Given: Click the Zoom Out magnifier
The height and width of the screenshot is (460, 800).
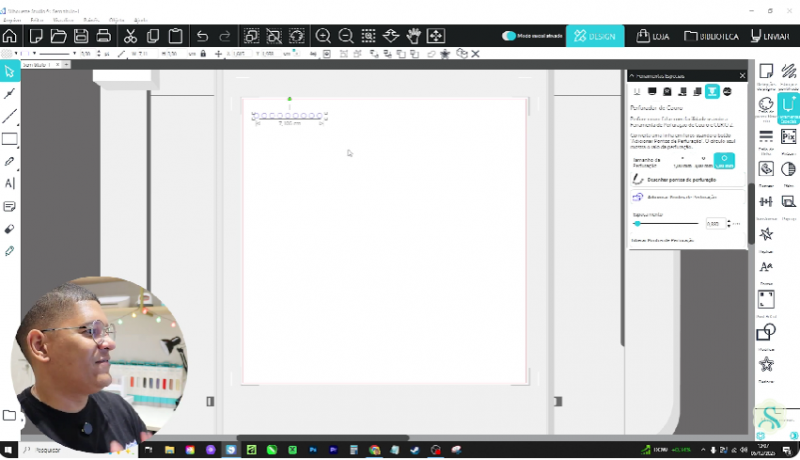Looking at the screenshot, I should pos(345,36).
